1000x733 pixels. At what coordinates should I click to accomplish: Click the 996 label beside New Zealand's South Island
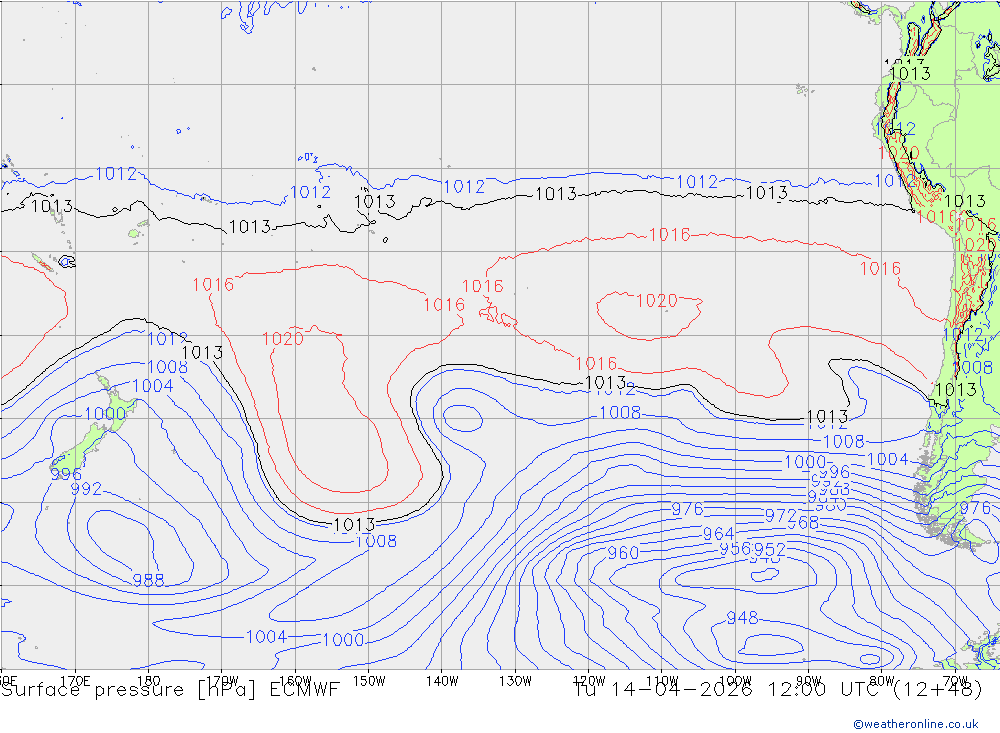tap(66, 474)
